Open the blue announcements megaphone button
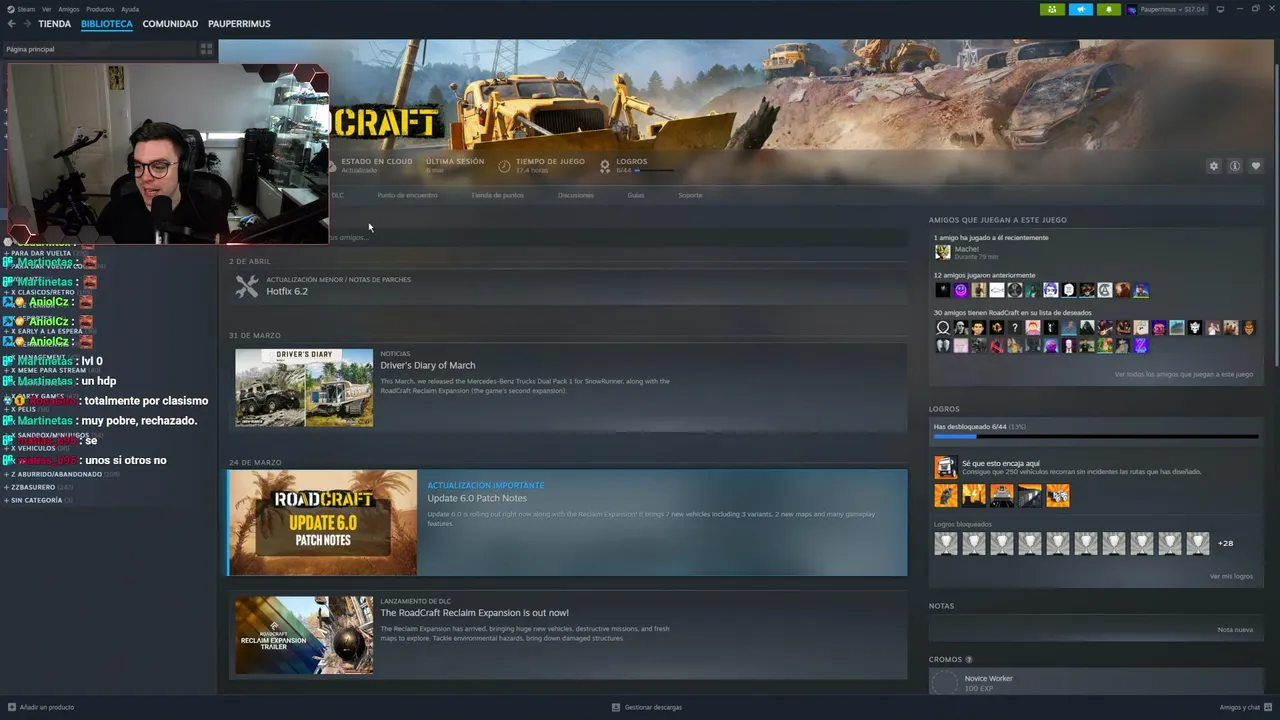Screen dimensions: 1280x720 pyautogui.click(x=1081, y=9)
